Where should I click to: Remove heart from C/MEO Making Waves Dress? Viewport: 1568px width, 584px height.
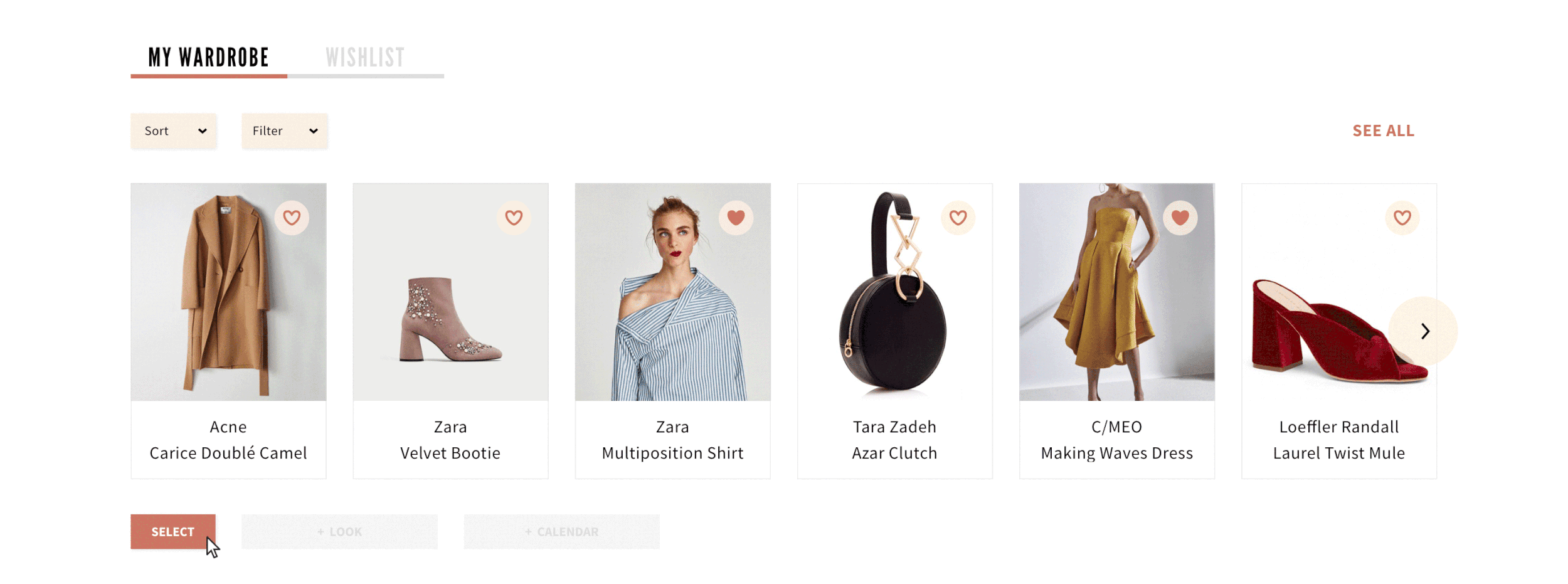coord(1180,218)
